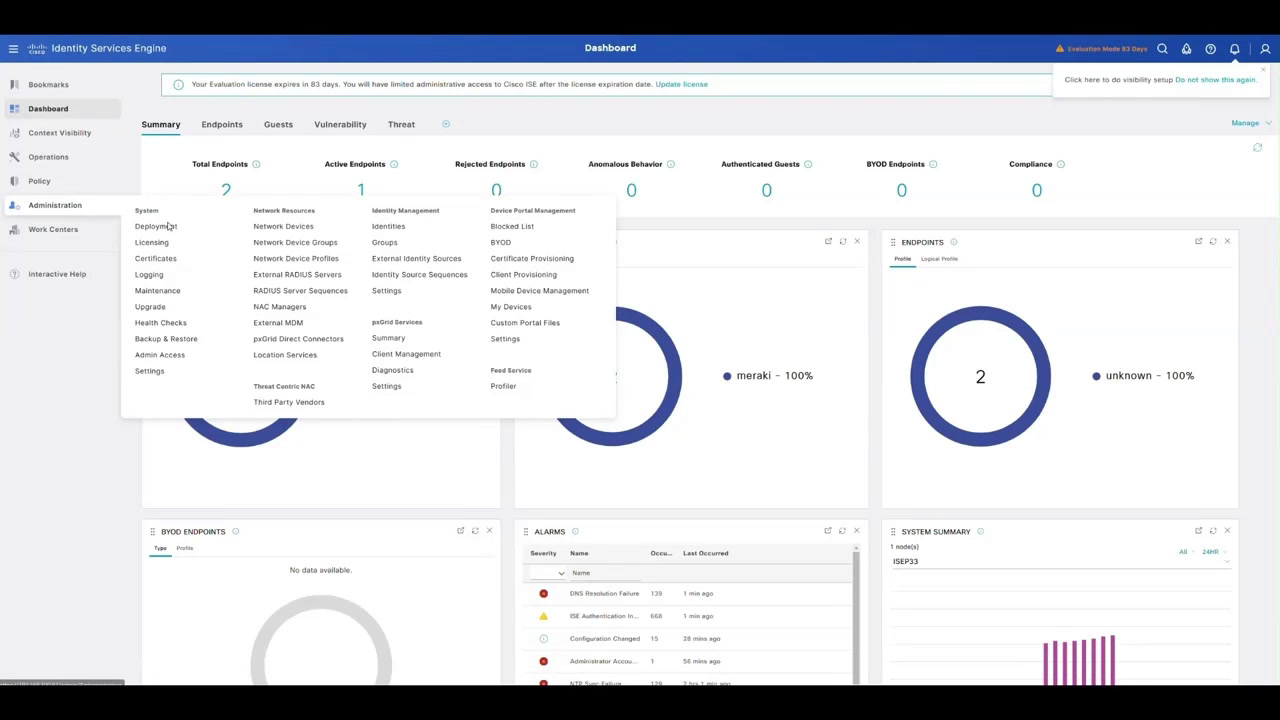Image resolution: width=1280 pixels, height=720 pixels.
Task: Click info icon next to Total Endpoints
Action: [256, 164]
